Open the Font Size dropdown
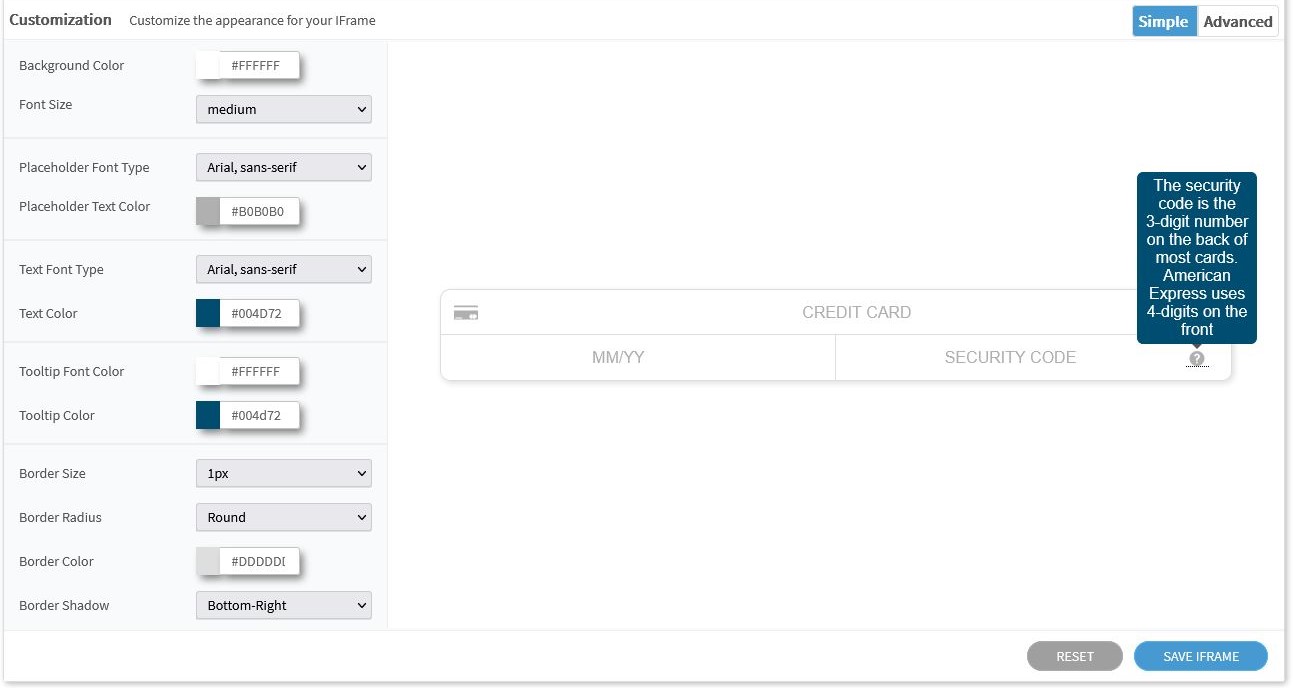Screen dimensions: 1293x688 click(x=283, y=109)
